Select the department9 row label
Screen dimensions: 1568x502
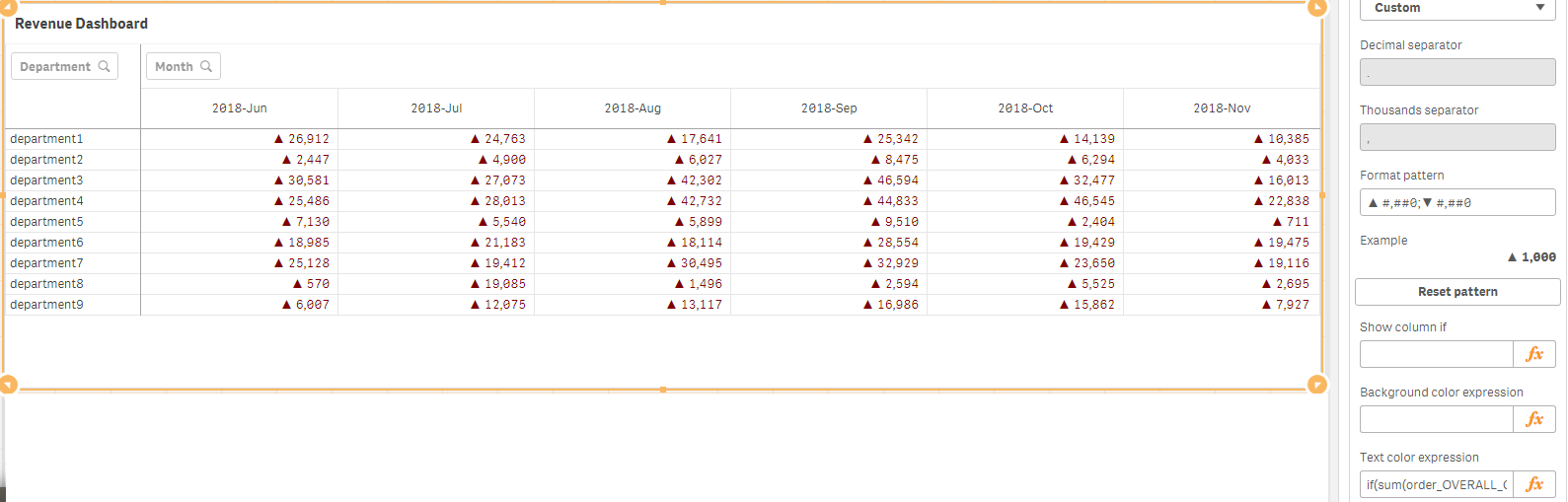click(46, 305)
